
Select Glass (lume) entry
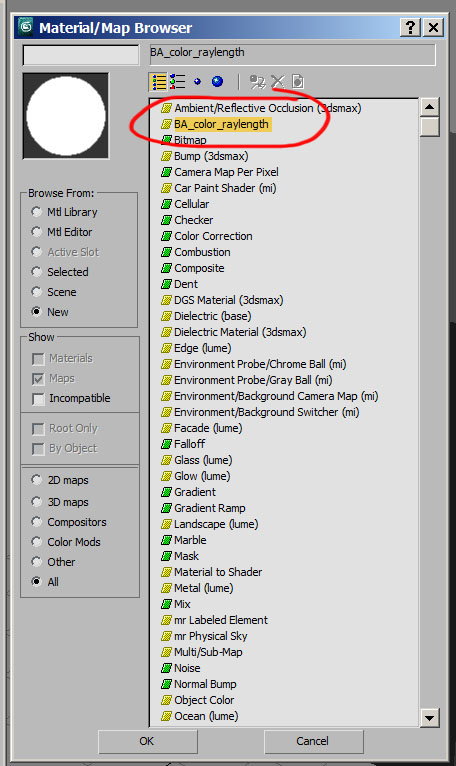(203, 460)
